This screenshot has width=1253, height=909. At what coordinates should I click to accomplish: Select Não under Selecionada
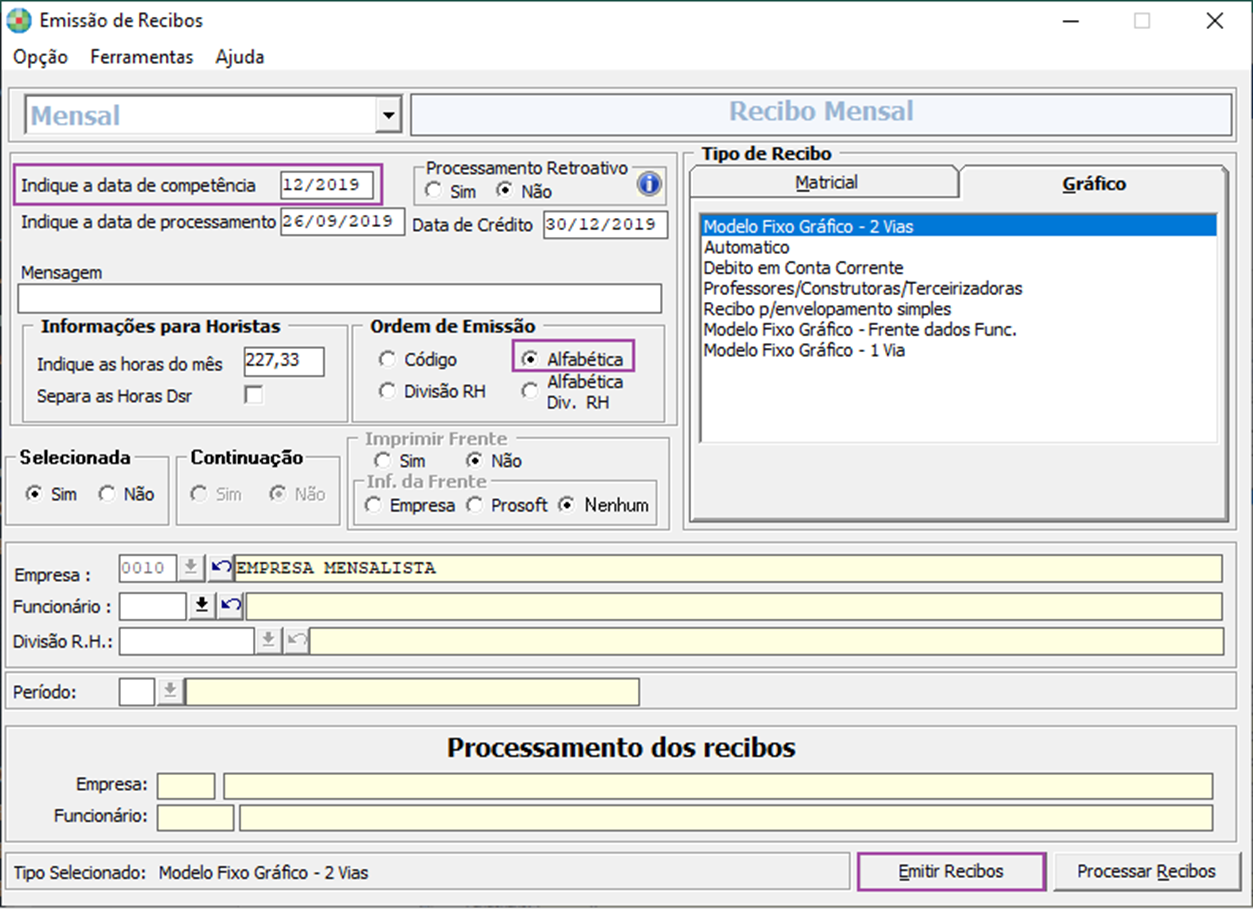click(x=127, y=494)
